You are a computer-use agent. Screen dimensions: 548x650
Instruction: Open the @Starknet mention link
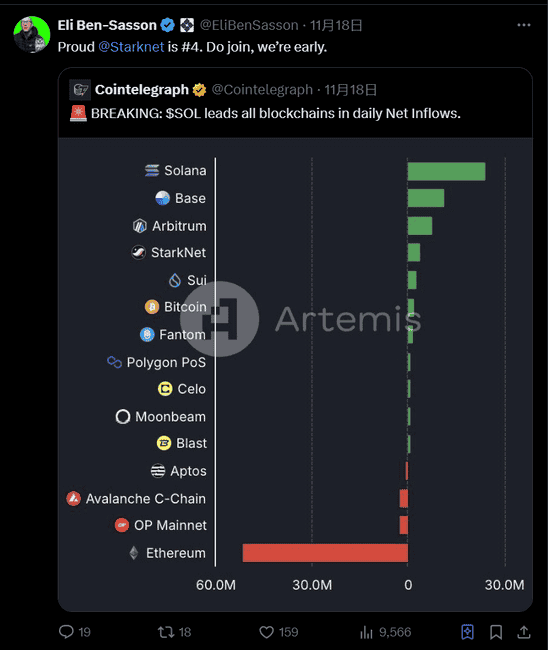point(131,47)
